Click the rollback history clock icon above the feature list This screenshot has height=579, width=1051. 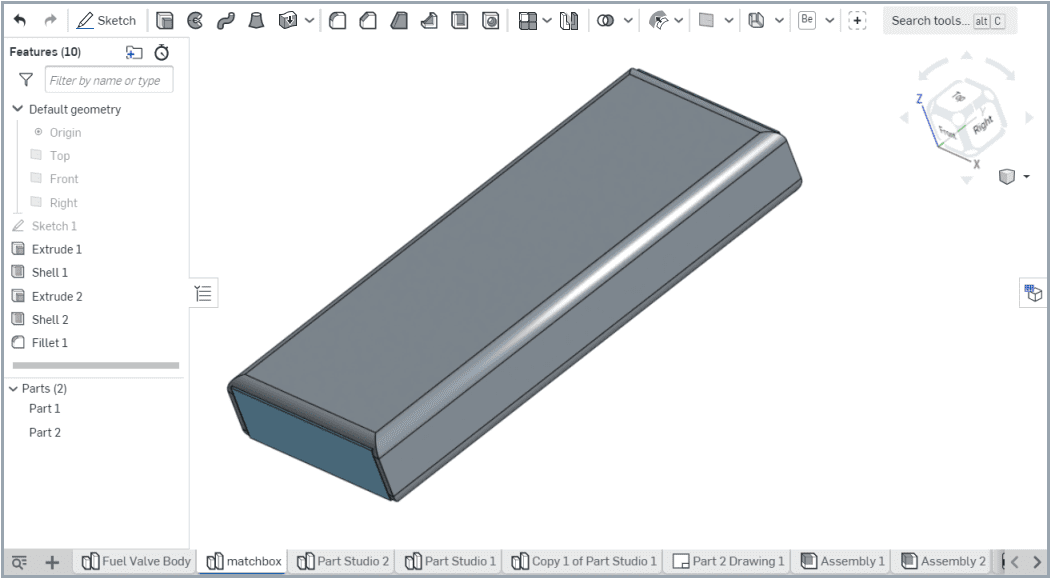tap(160, 52)
